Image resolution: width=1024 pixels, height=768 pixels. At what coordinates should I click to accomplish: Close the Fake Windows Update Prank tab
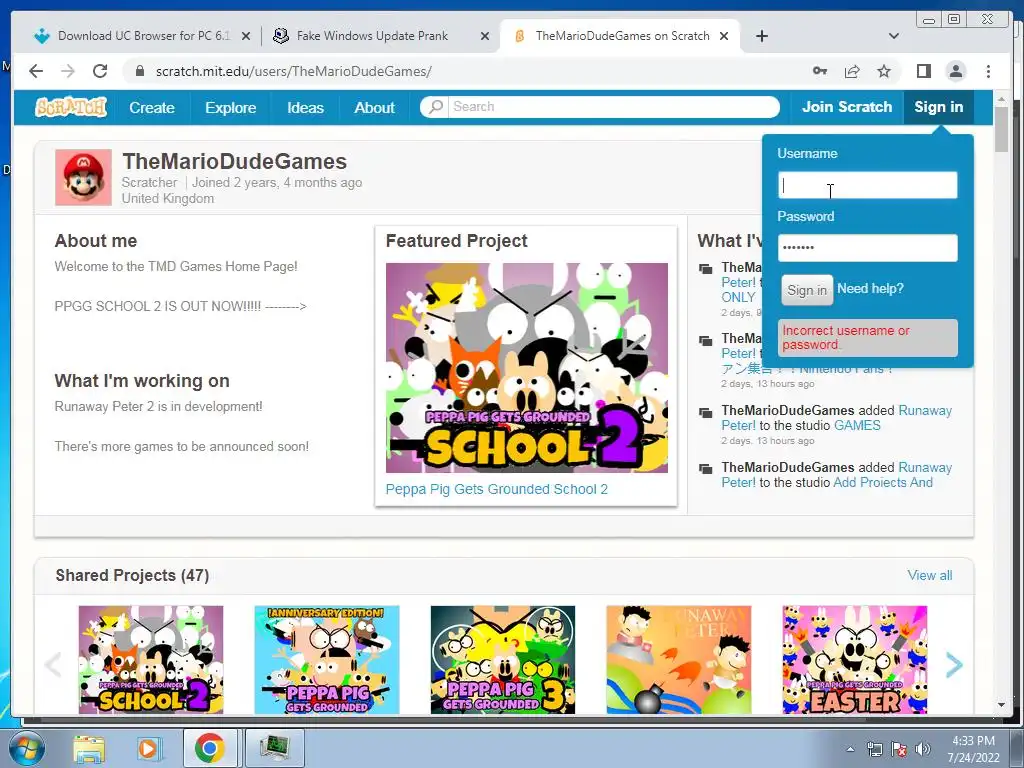click(x=485, y=36)
